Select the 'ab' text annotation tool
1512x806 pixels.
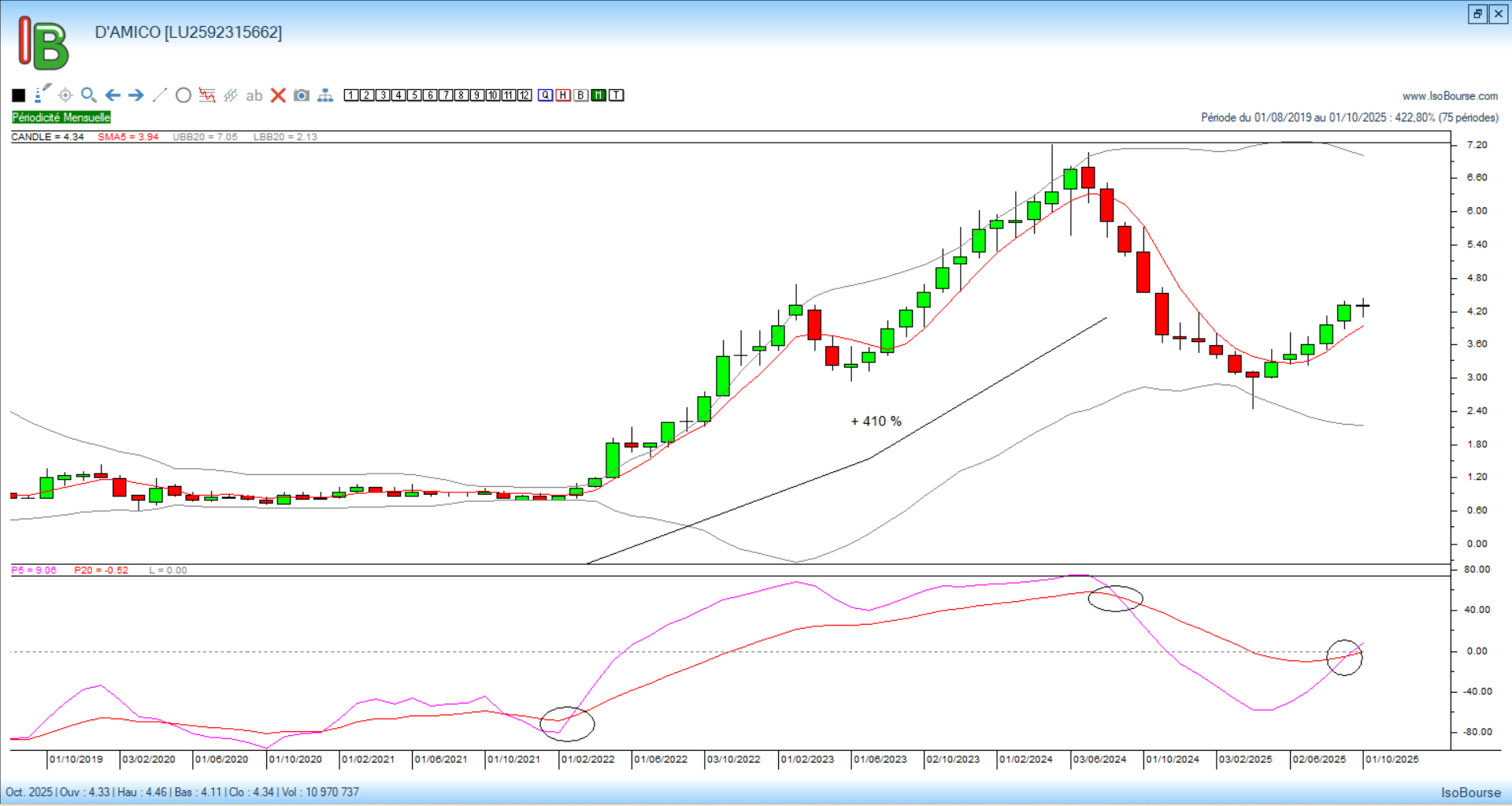point(254,96)
